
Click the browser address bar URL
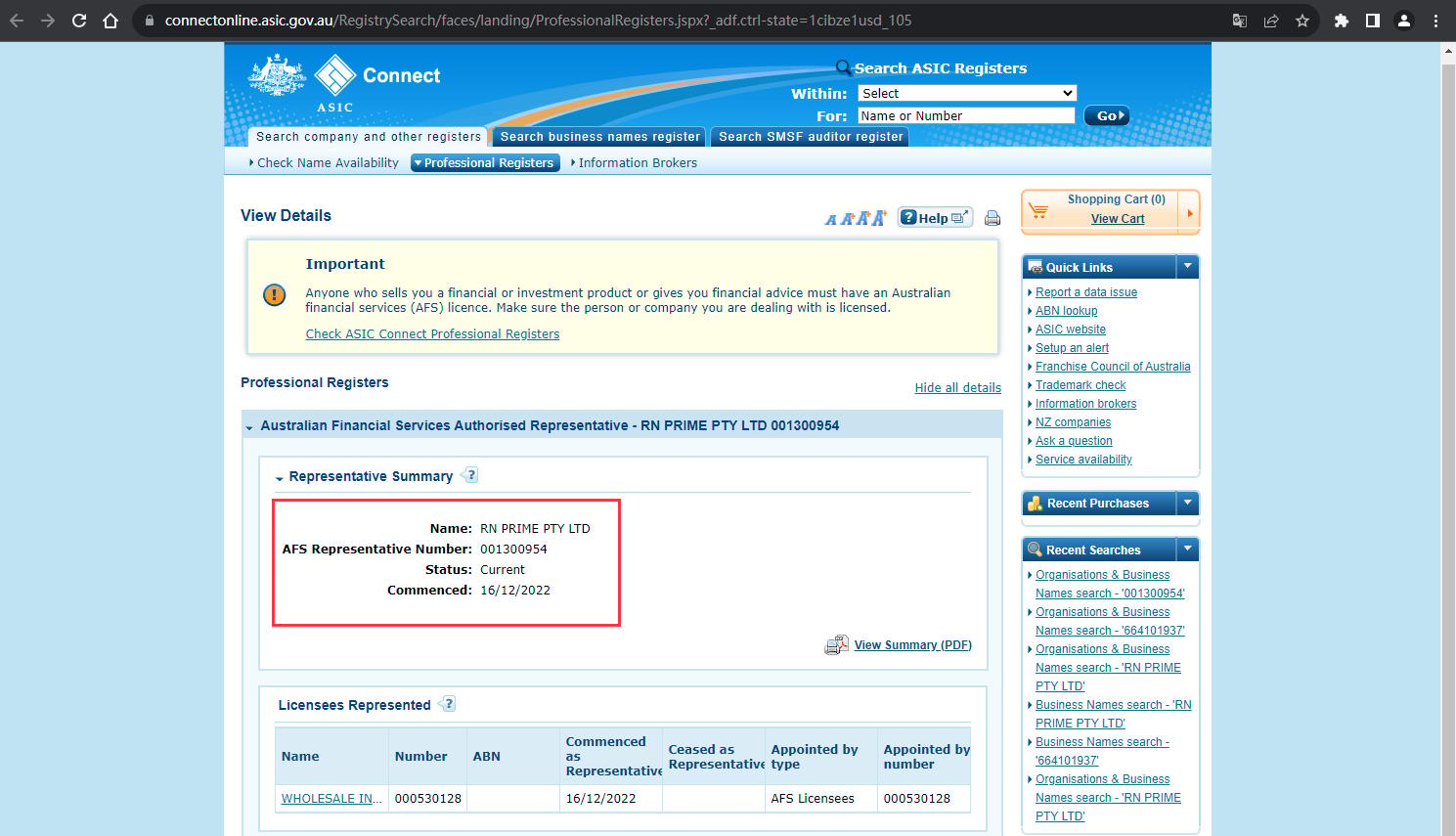click(x=538, y=21)
